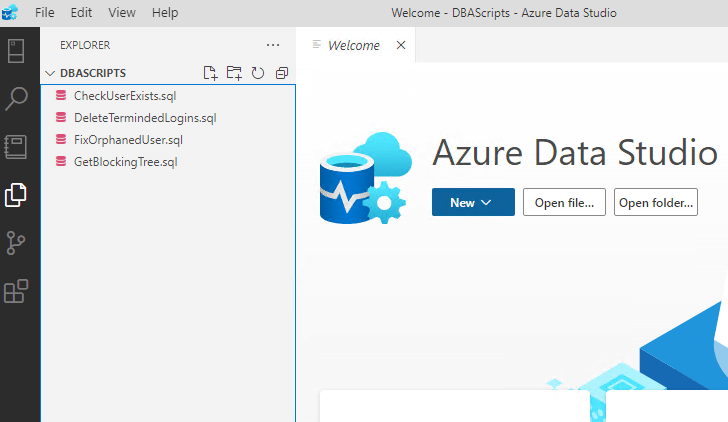Open the Edit menu
The height and width of the screenshot is (422, 728).
(x=81, y=13)
